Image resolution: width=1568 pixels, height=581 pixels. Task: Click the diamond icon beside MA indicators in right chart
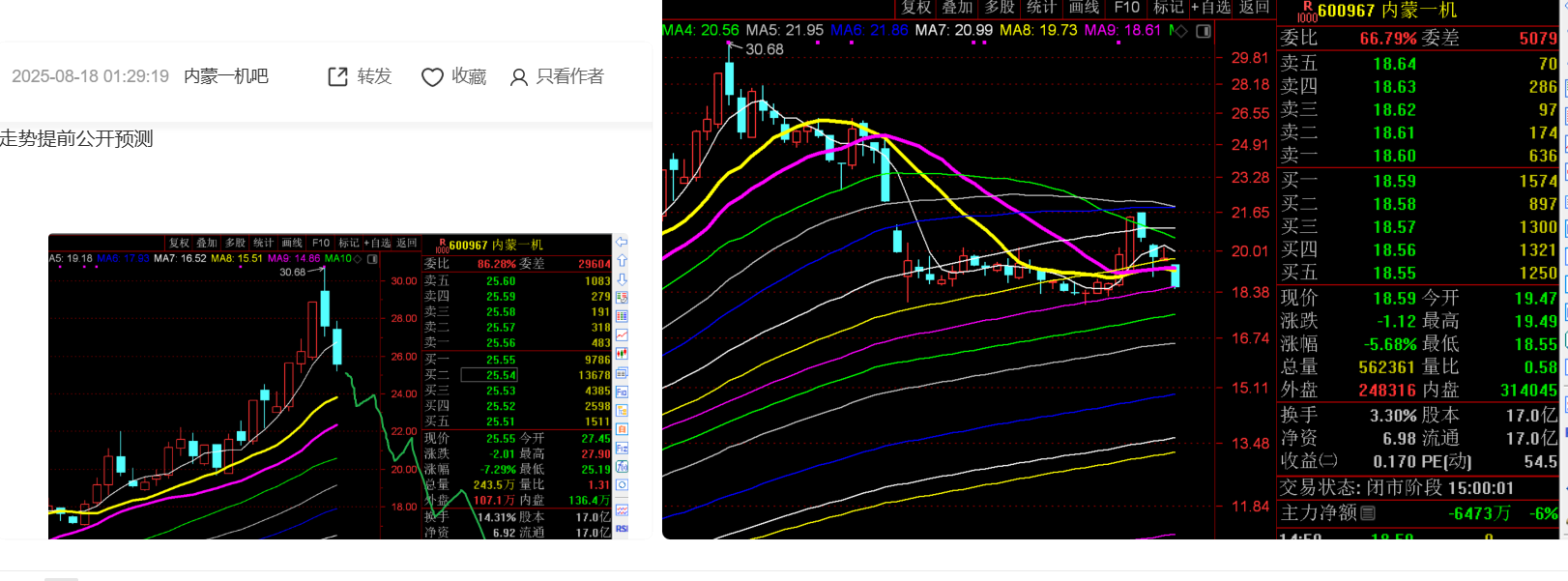pos(1180,31)
